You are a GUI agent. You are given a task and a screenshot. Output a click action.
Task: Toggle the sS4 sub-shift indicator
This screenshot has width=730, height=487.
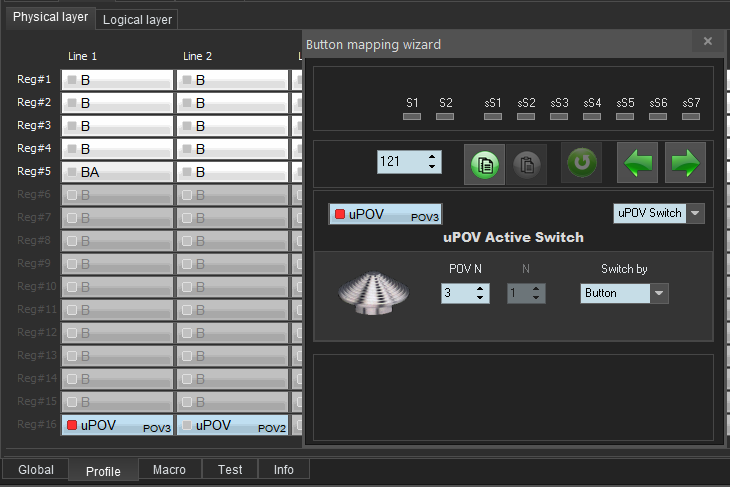coord(592,116)
